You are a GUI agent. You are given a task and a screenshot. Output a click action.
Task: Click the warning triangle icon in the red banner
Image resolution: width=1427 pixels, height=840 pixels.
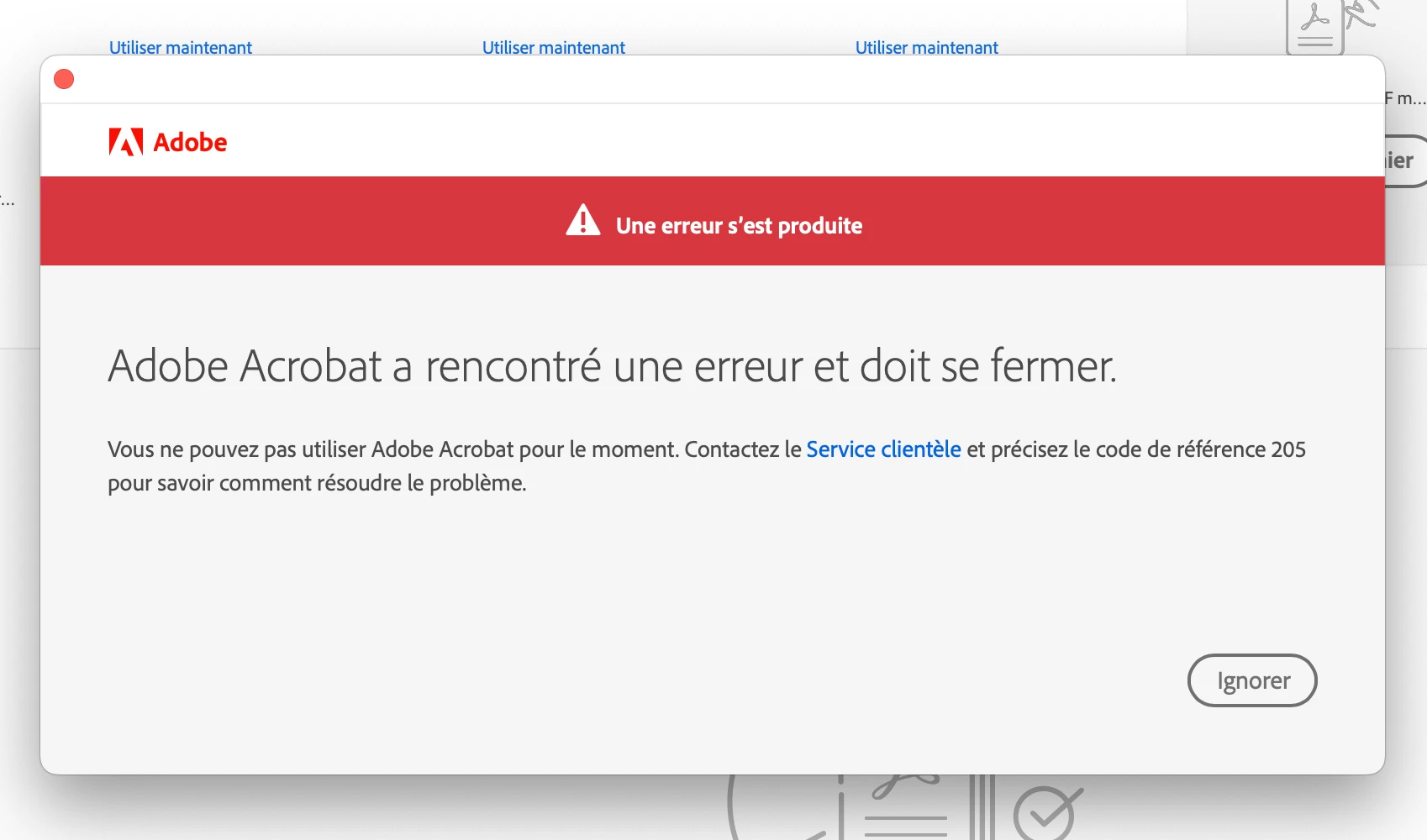coord(583,220)
